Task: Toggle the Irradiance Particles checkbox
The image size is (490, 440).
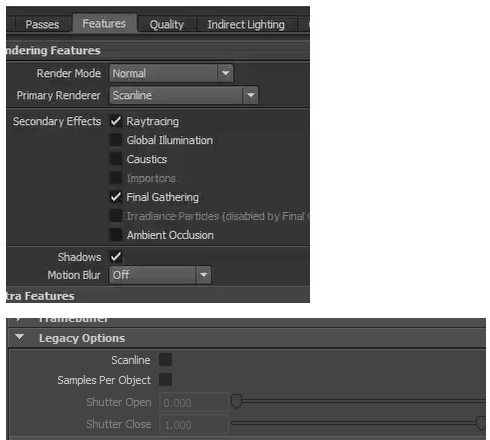Action: pos(116,216)
